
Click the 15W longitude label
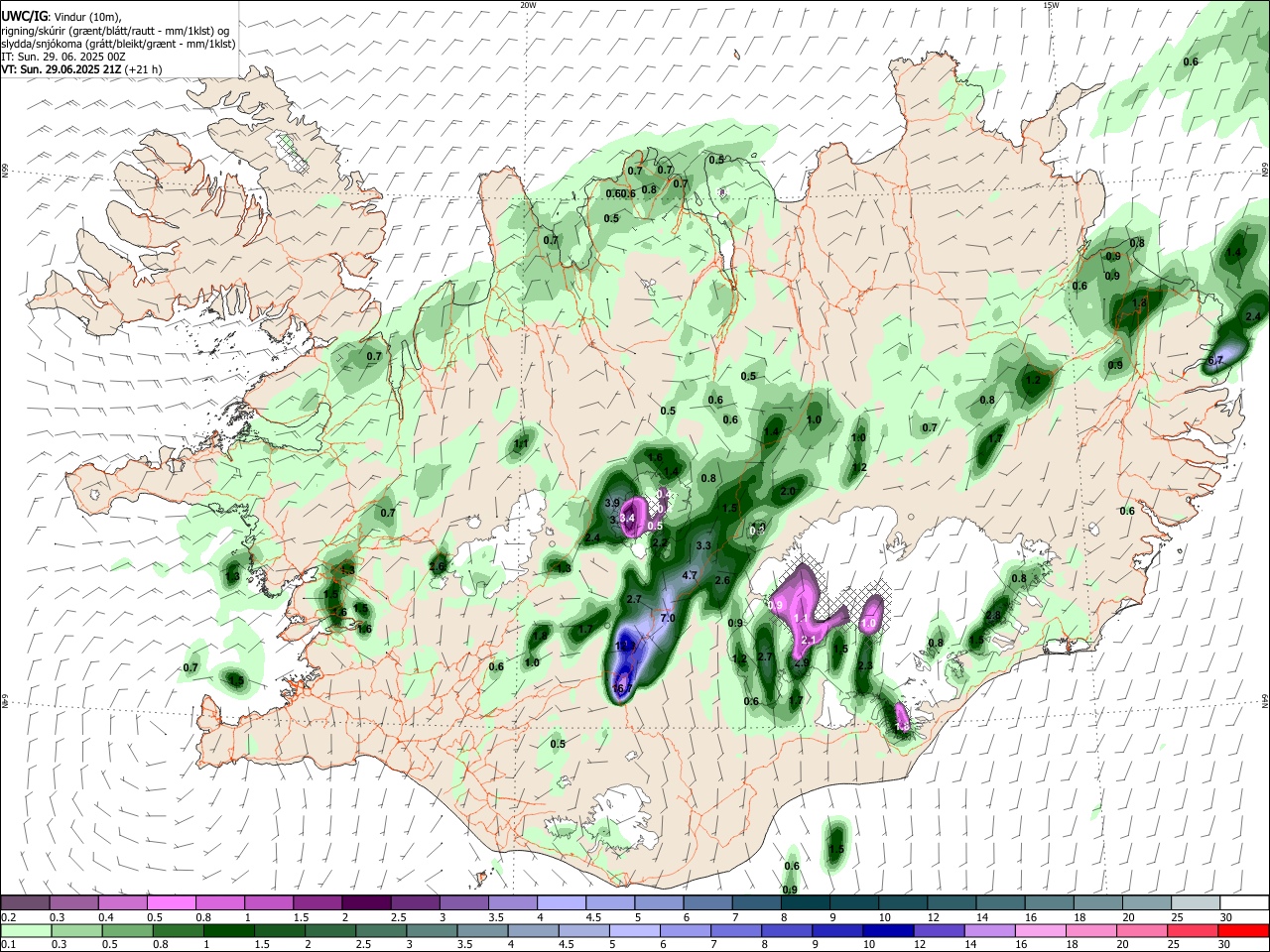1050,5
